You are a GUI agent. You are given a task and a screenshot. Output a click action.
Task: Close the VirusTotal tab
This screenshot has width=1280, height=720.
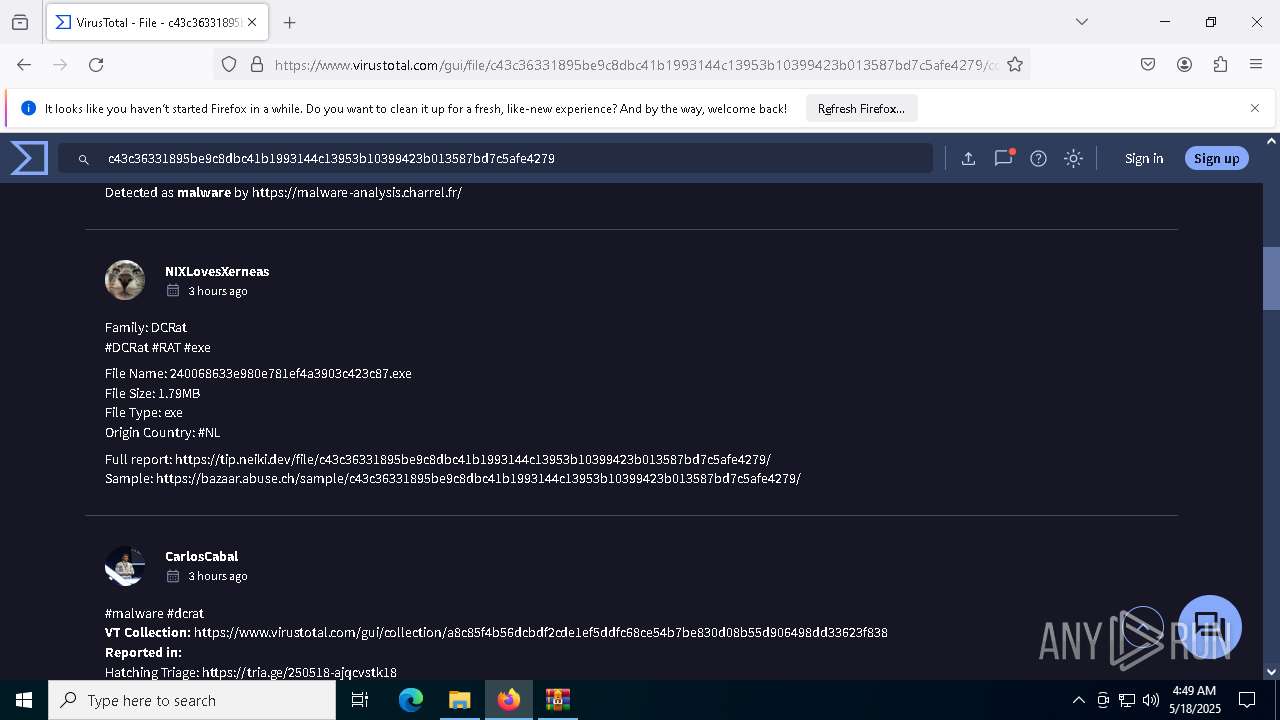[251, 22]
